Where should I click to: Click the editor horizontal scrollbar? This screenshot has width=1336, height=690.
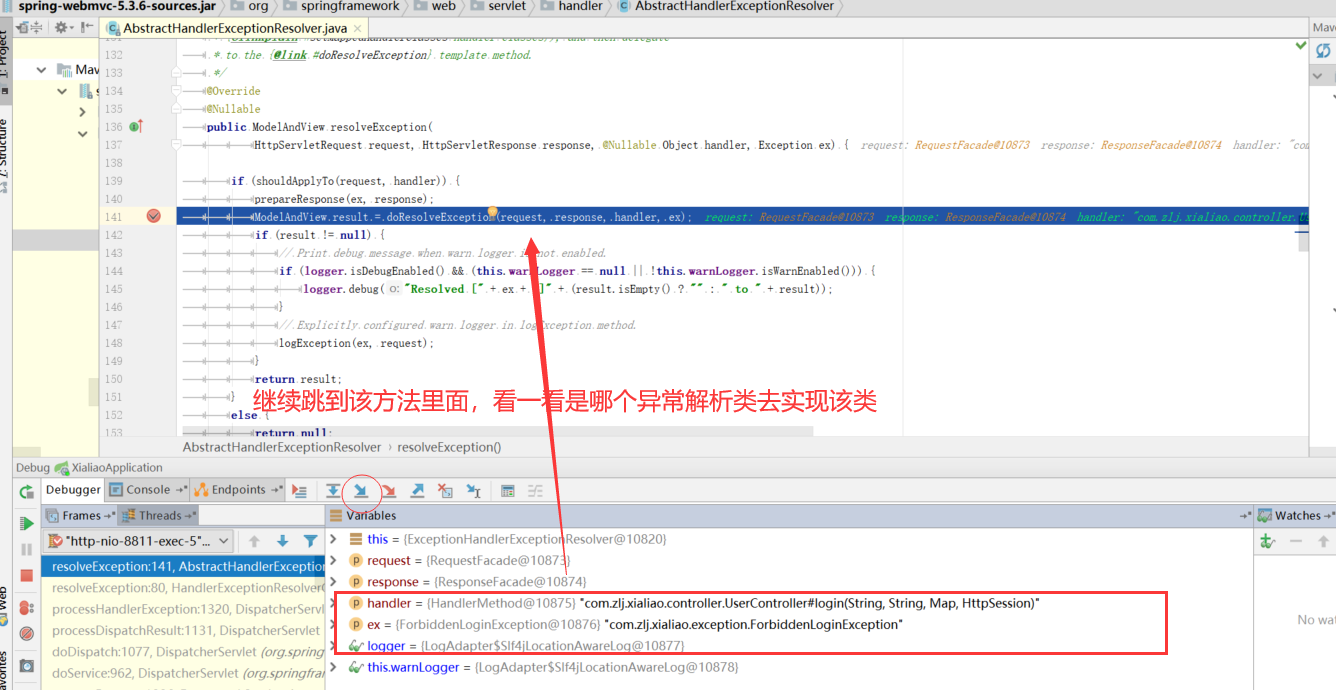[497, 431]
